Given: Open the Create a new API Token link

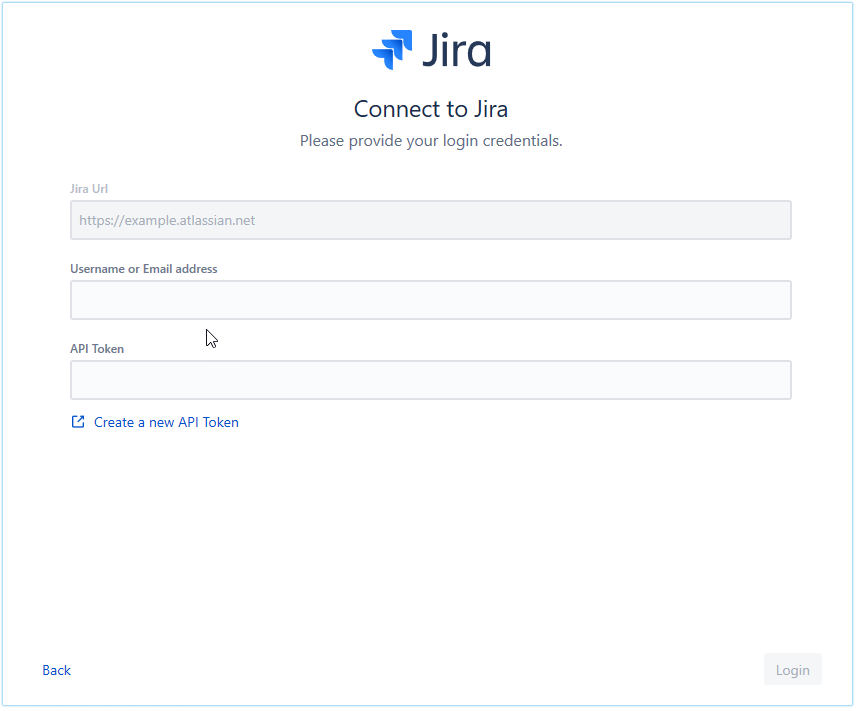Looking at the screenshot, I should 166,422.
